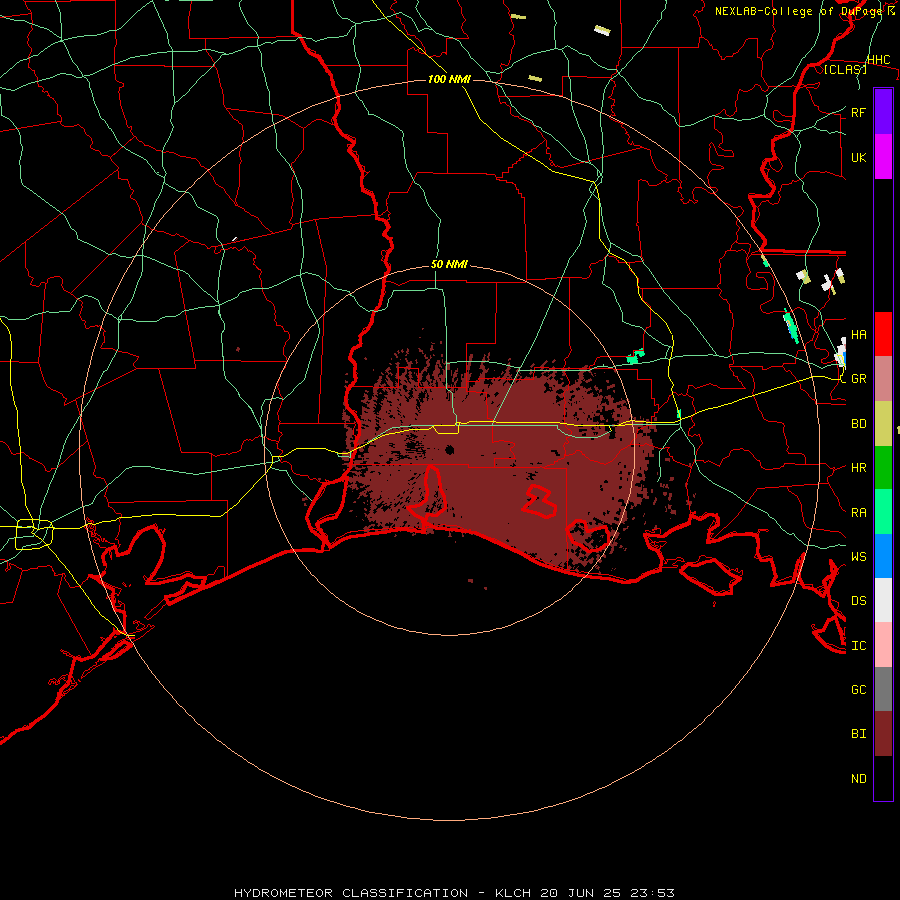Click the GR pink-brown legend swatch
Screen dimensions: 900x900
click(883, 379)
